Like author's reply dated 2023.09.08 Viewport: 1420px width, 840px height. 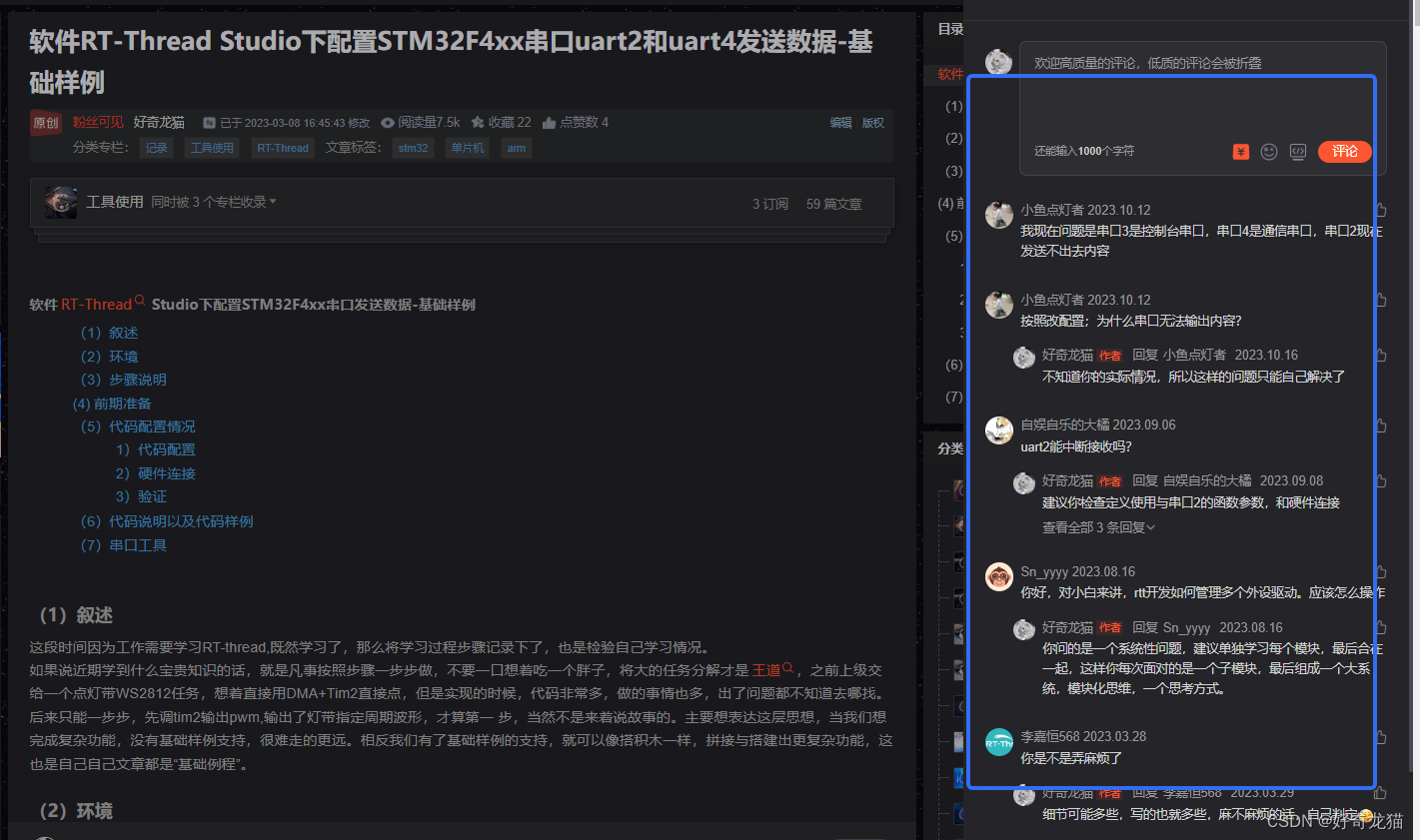coord(1381,480)
